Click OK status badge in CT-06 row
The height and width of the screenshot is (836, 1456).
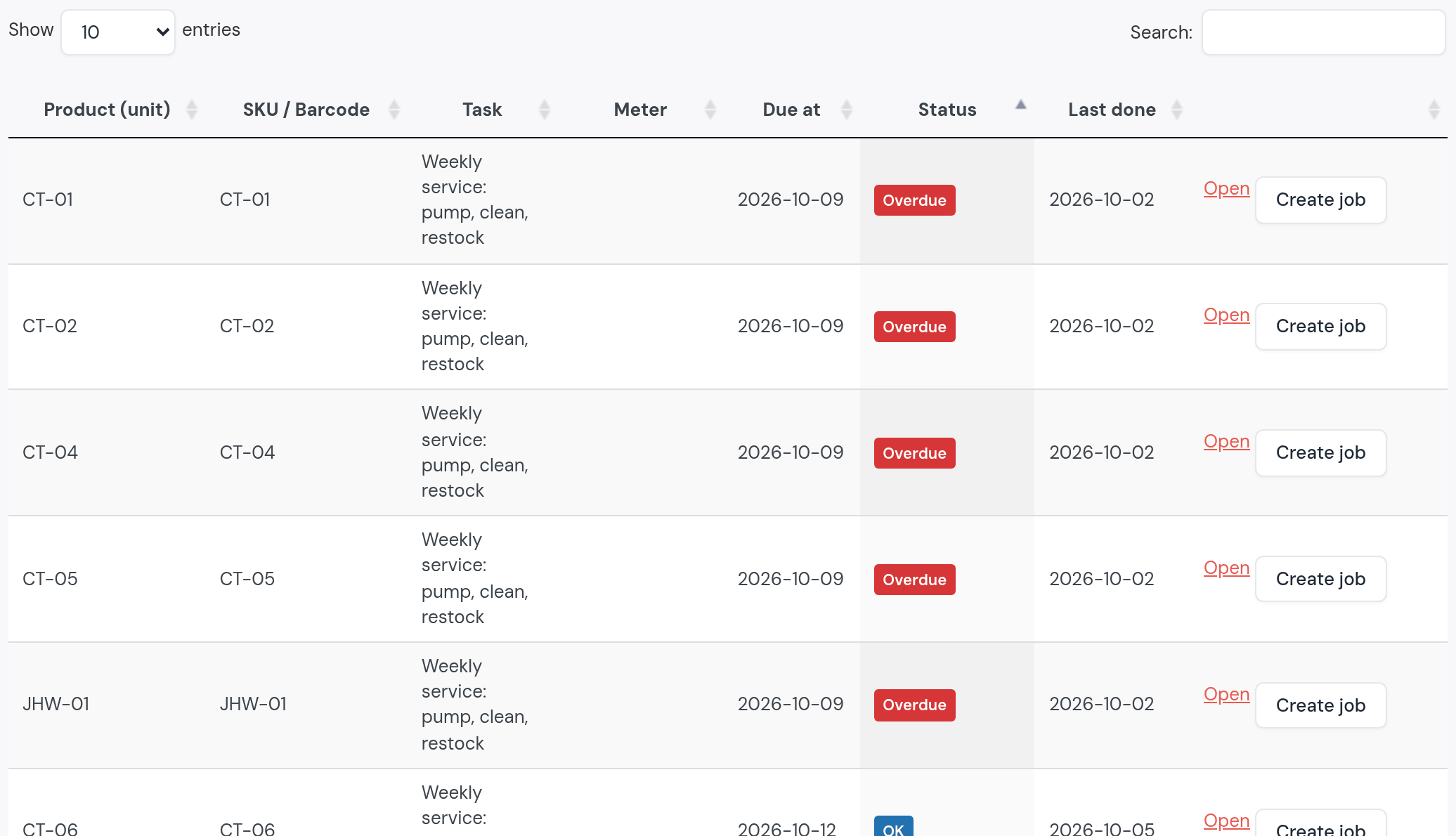(x=893, y=826)
